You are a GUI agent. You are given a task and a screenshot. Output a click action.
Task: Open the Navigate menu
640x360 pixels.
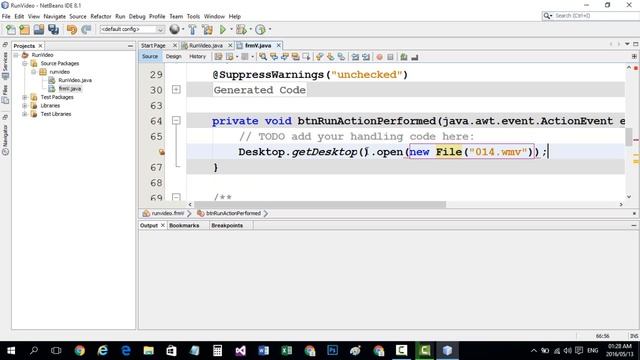[x=55, y=16]
